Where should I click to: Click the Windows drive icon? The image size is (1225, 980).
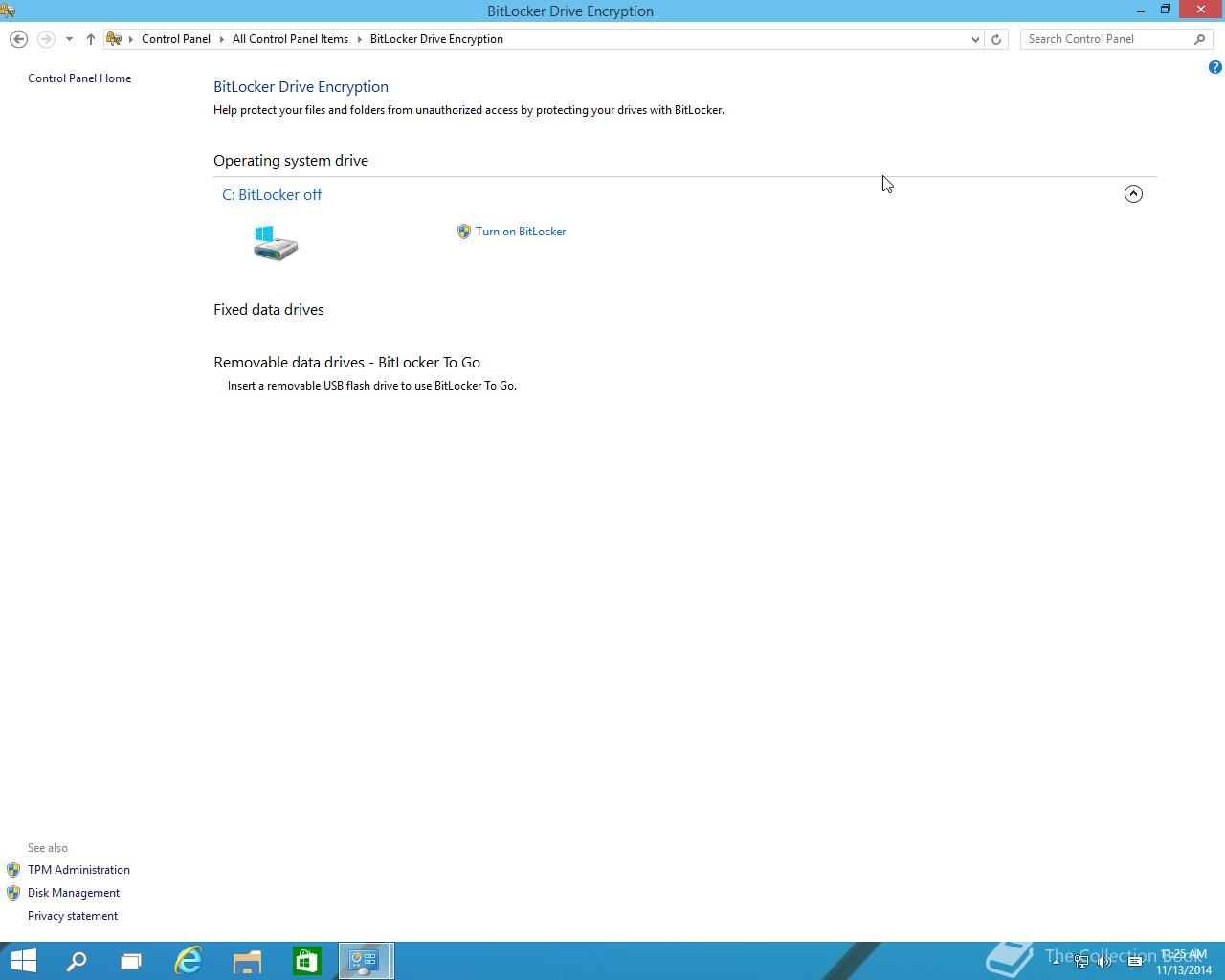tap(276, 243)
